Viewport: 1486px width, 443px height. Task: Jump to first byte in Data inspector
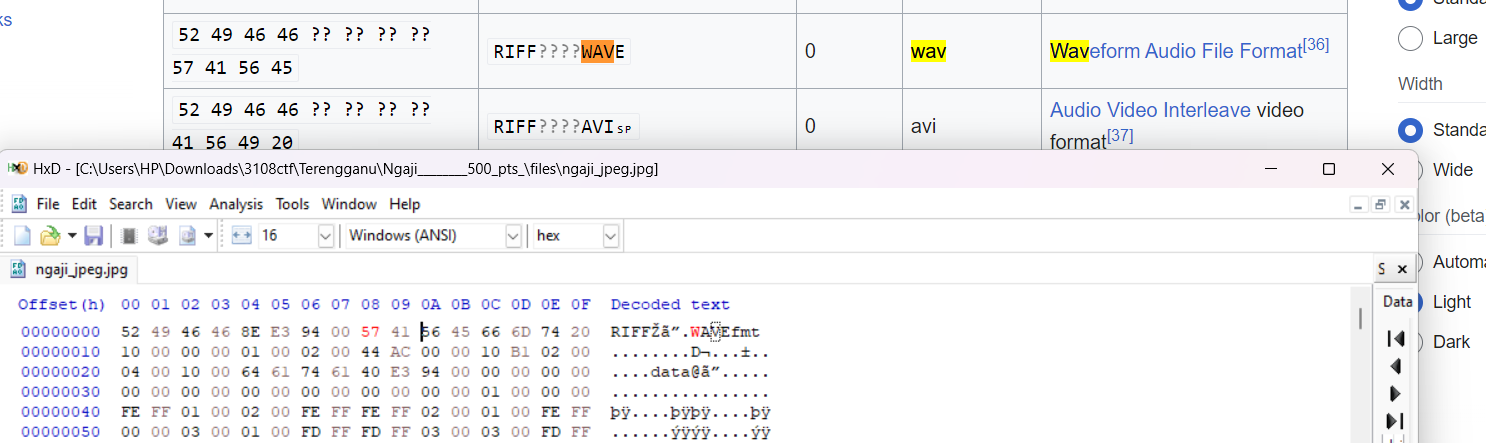pos(1396,339)
